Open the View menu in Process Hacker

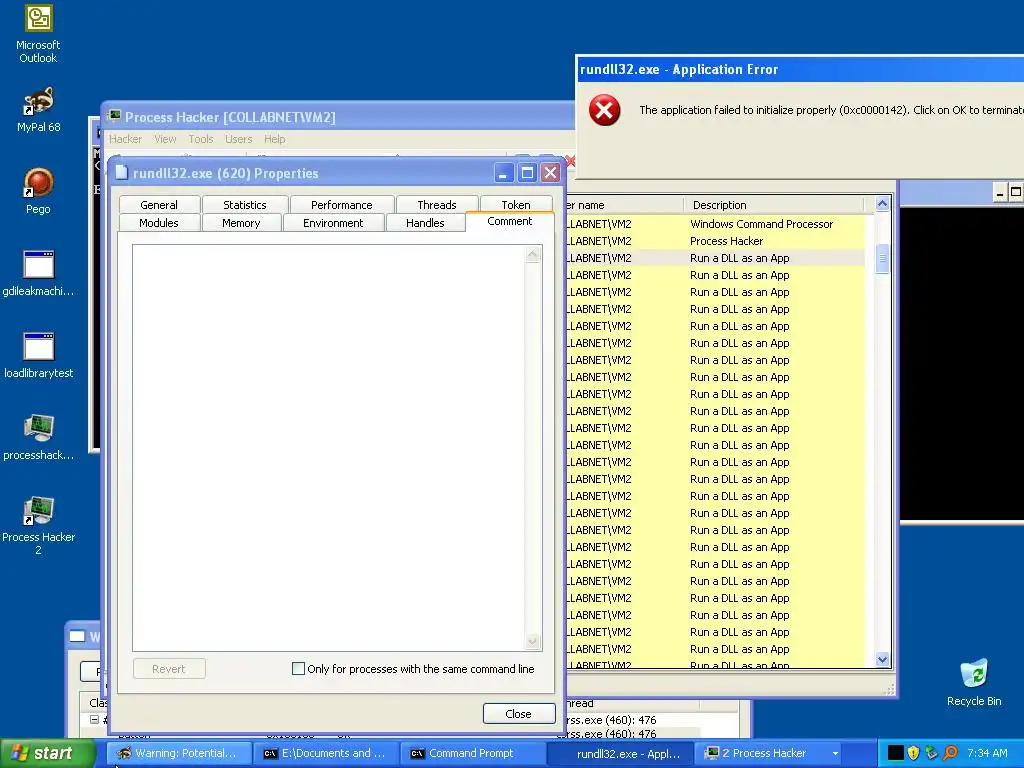point(165,139)
